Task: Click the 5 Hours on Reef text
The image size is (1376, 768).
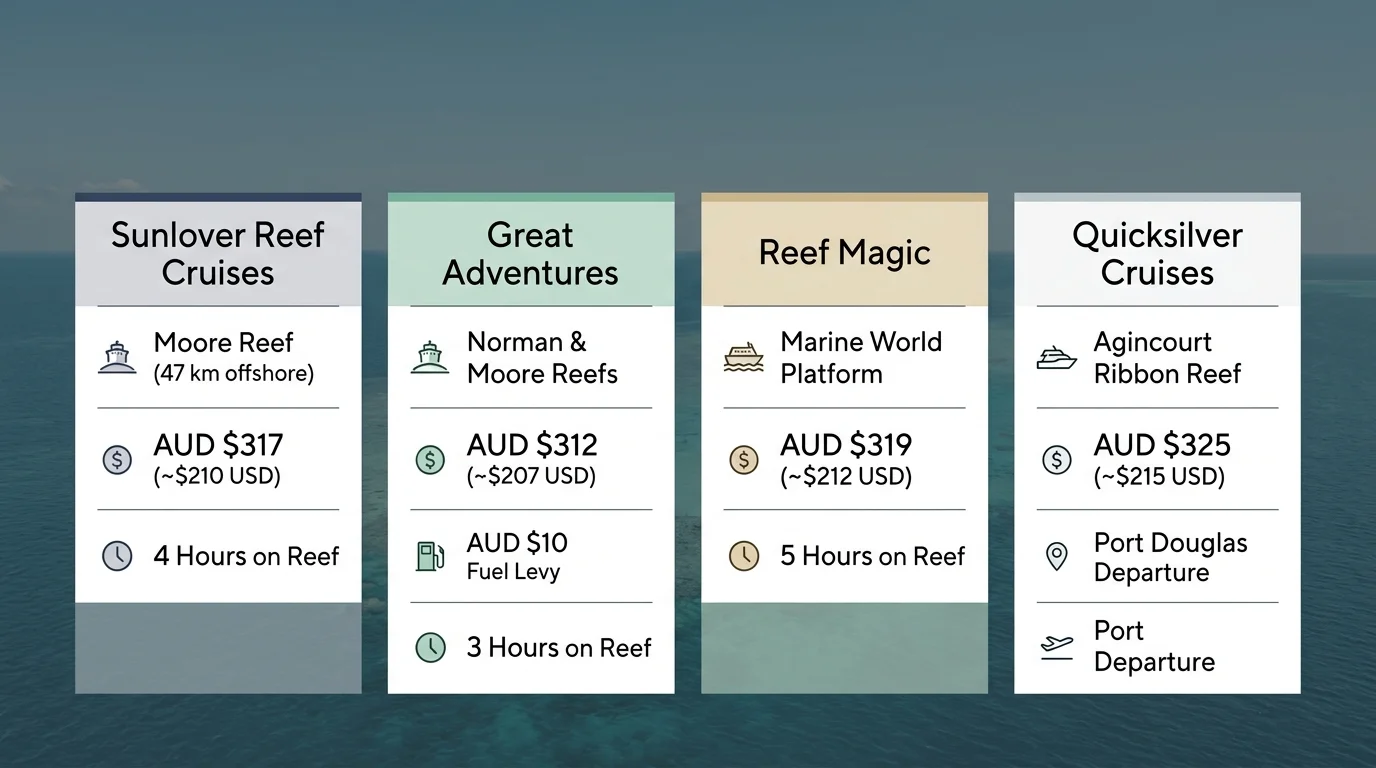Action: [873, 556]
